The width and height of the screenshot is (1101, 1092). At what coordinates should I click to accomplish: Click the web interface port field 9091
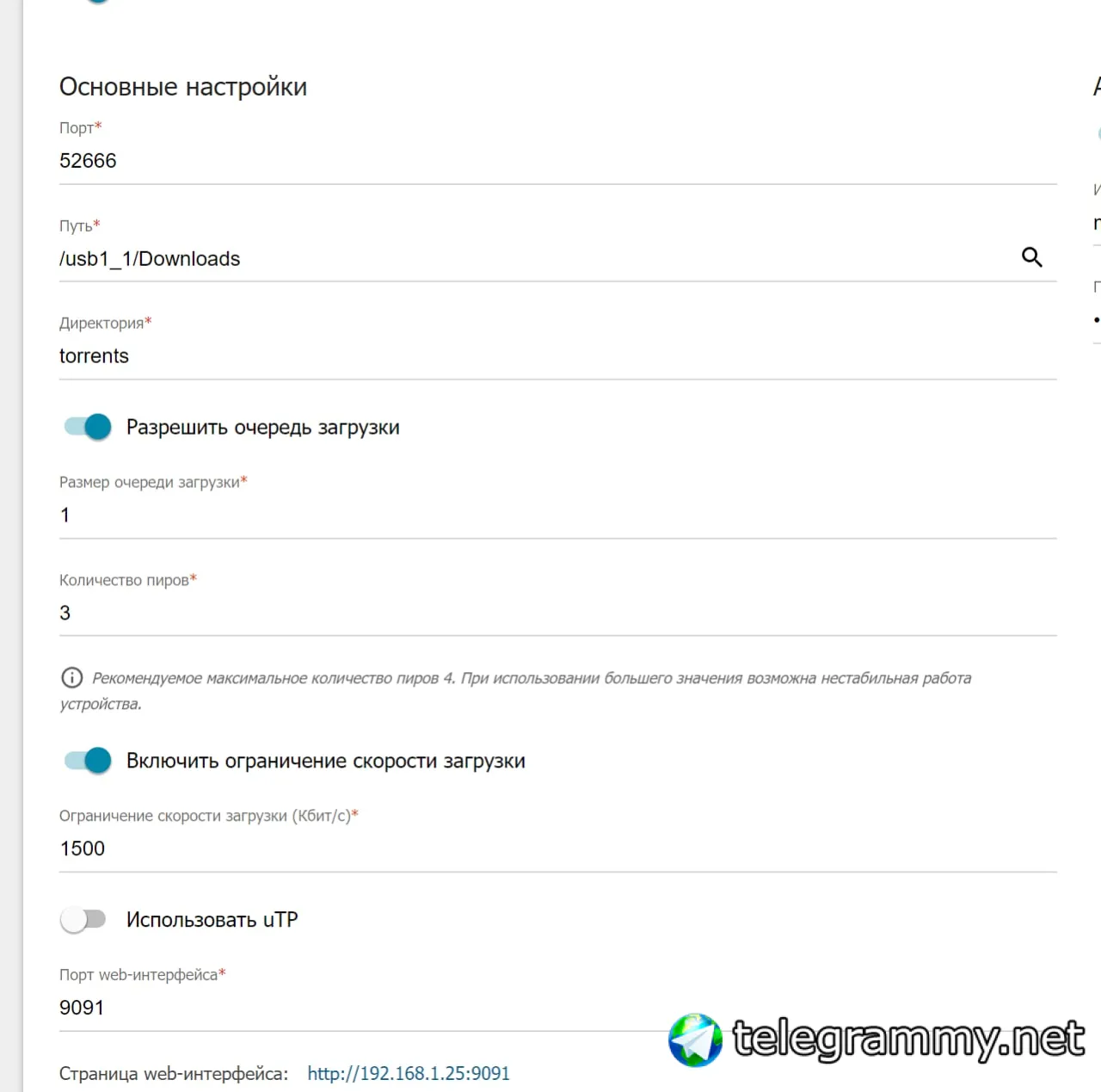click(x=361, y=1008)
